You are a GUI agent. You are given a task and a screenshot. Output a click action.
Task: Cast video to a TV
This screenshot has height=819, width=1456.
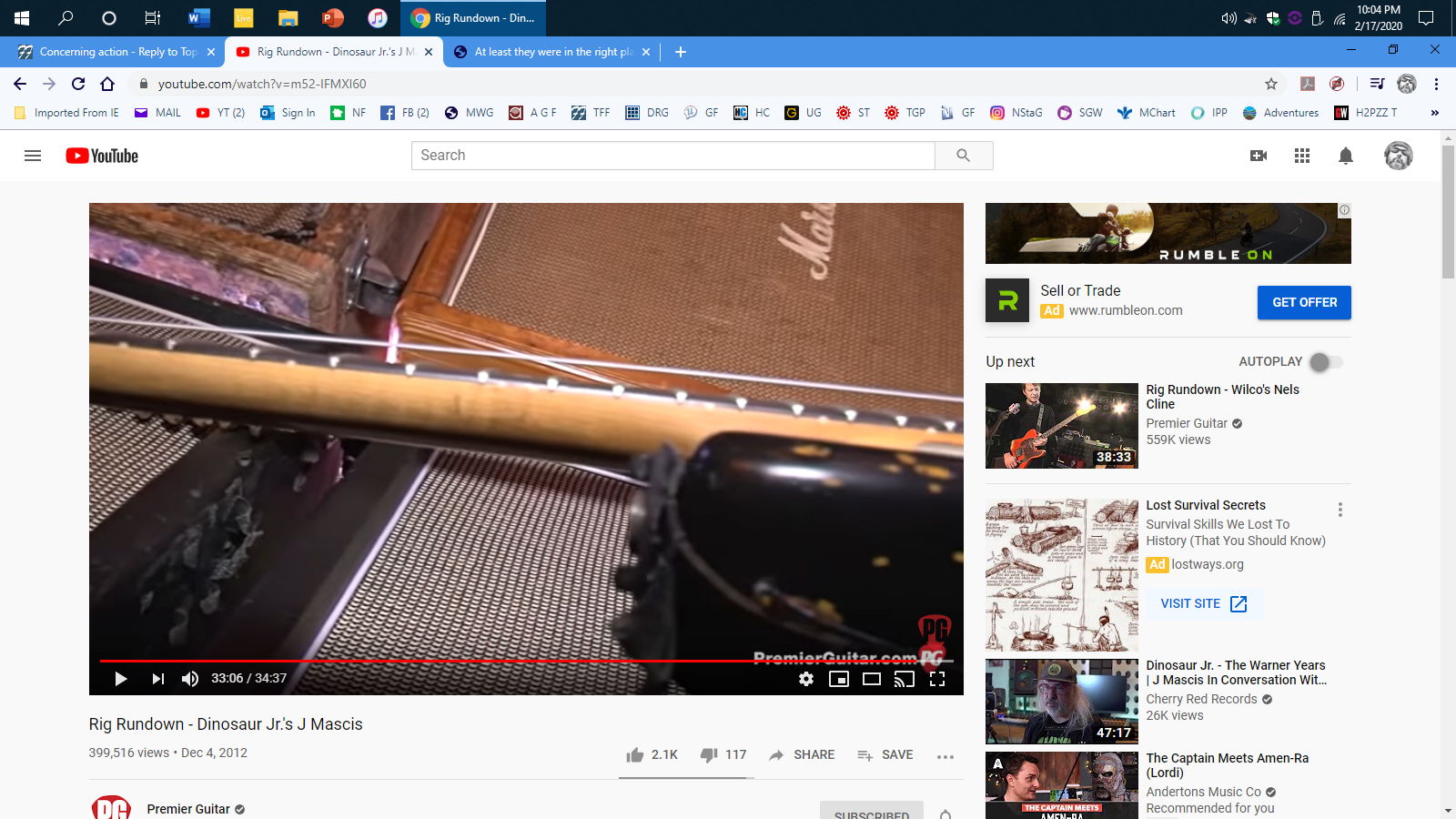coord(905,679)
